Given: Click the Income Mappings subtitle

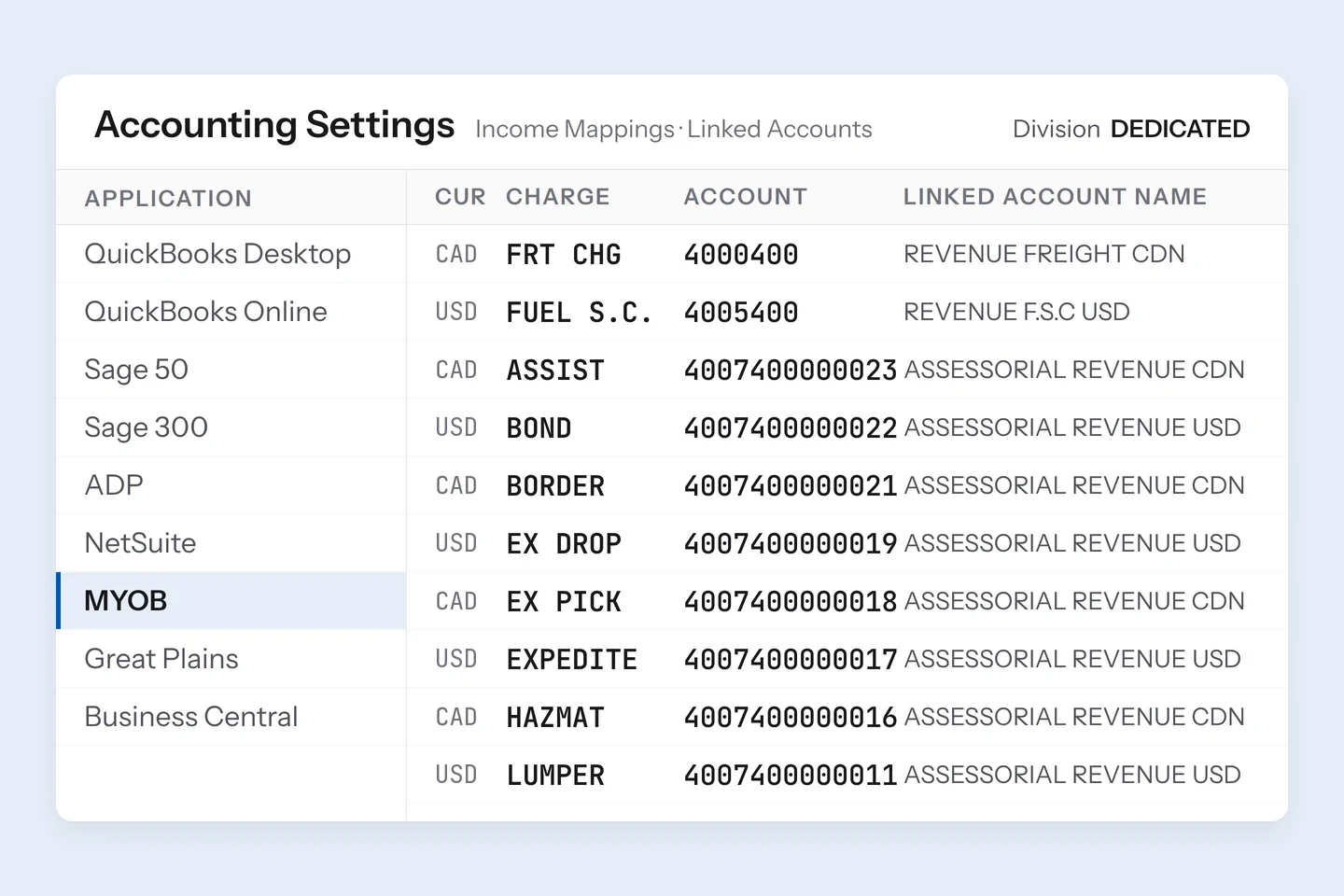Looking at the screenshot, I should 575,129.
